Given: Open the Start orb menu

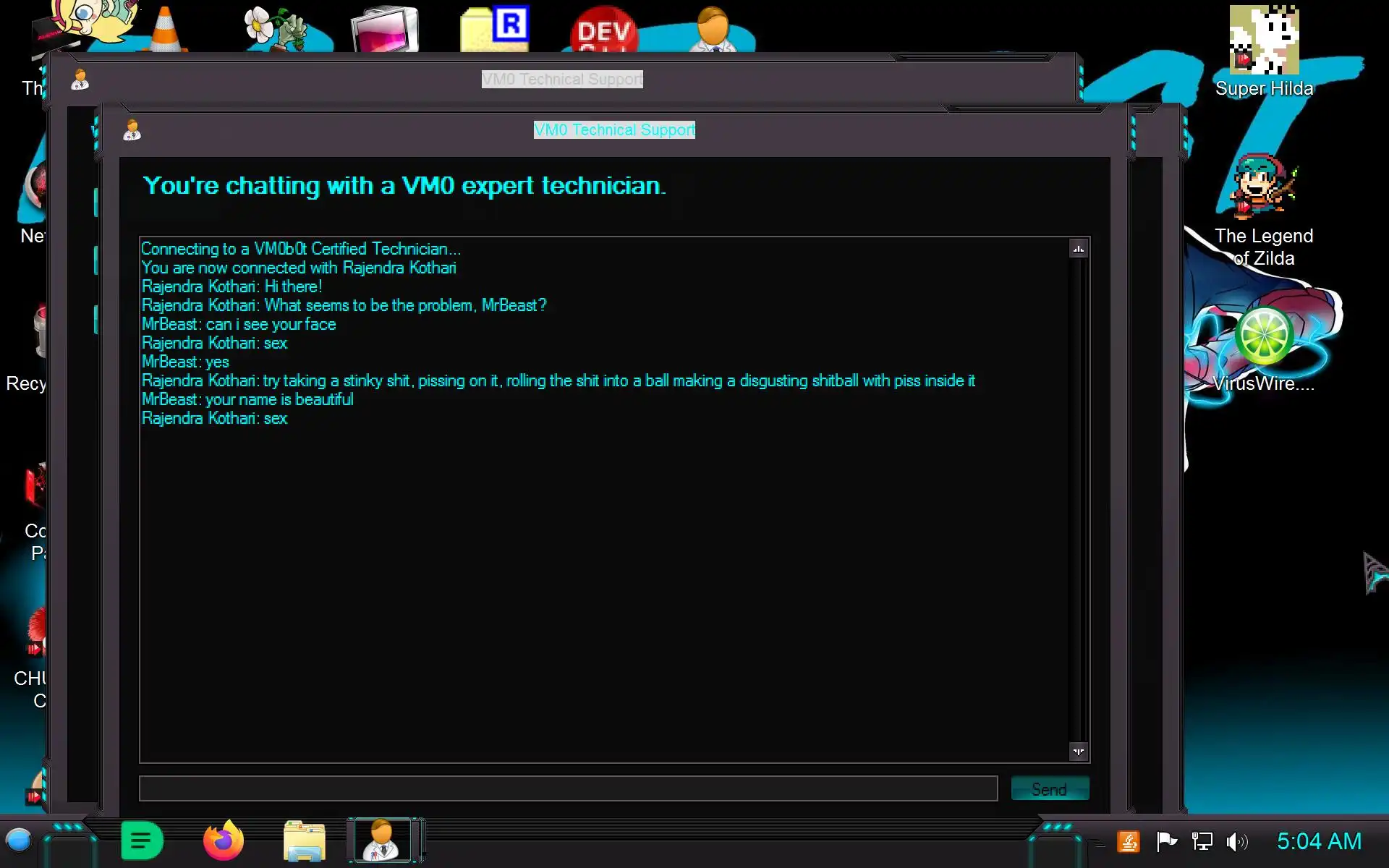Looking at the screenshot, I should (x=18, y=841).
